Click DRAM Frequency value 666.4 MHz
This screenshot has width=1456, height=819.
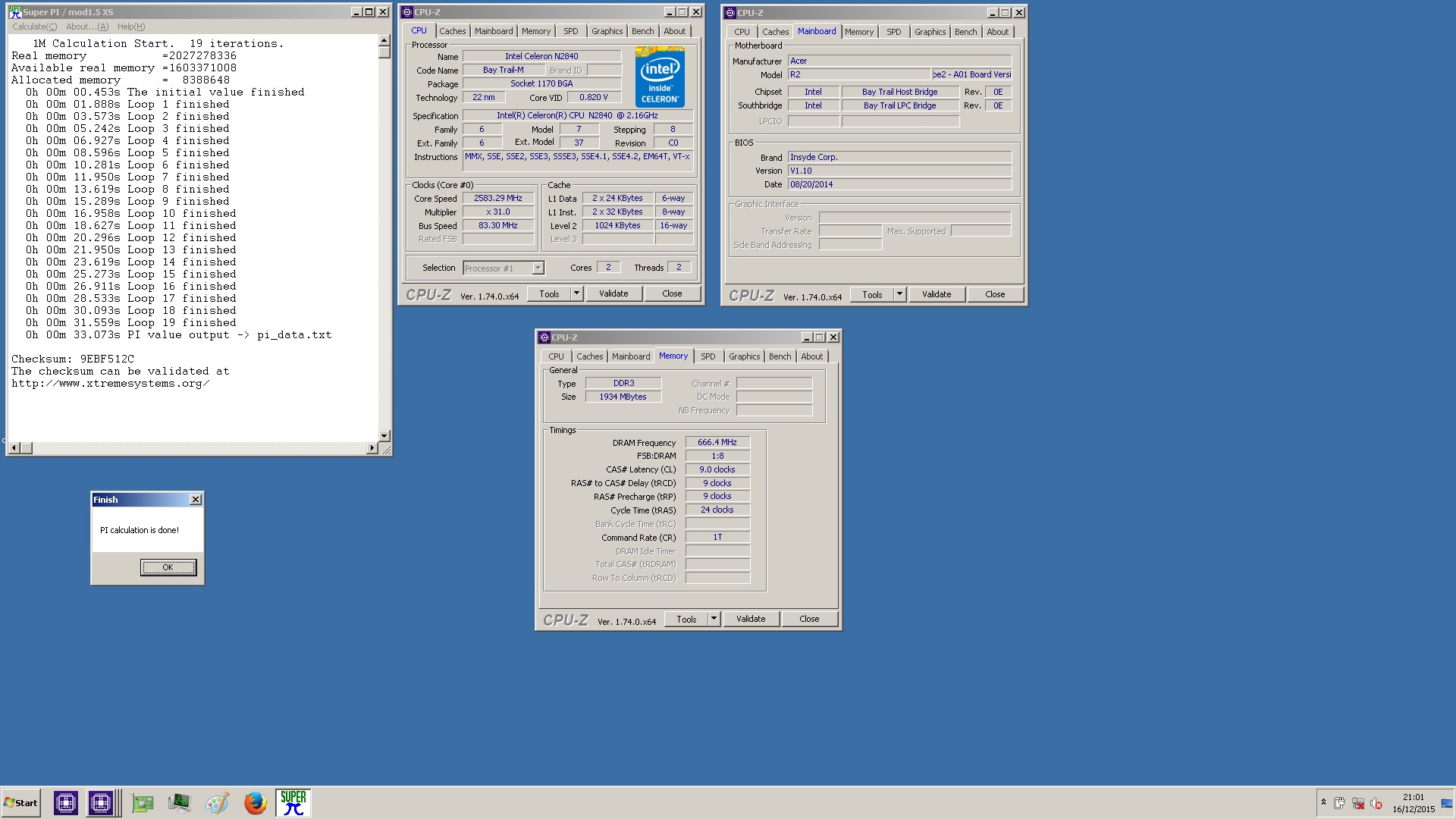(717, 442)
